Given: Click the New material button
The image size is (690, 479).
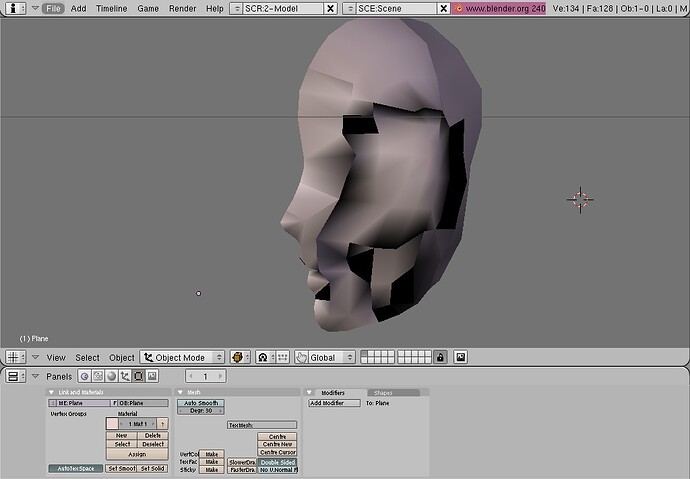Looking at the screenshot, I should click(121, 435).
